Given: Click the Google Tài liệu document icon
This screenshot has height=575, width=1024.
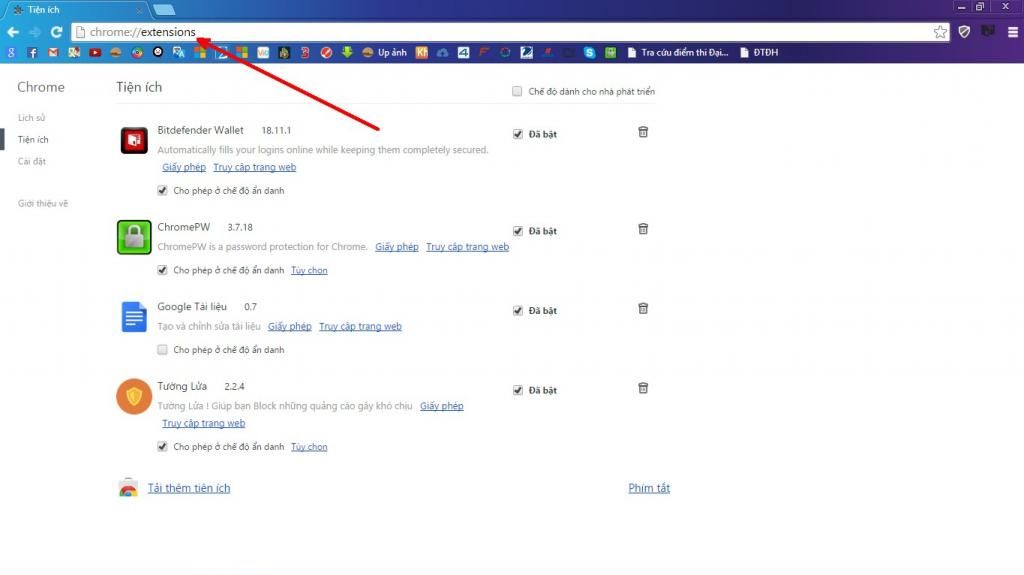Looking at the screenshot, I should pos(134,317).
